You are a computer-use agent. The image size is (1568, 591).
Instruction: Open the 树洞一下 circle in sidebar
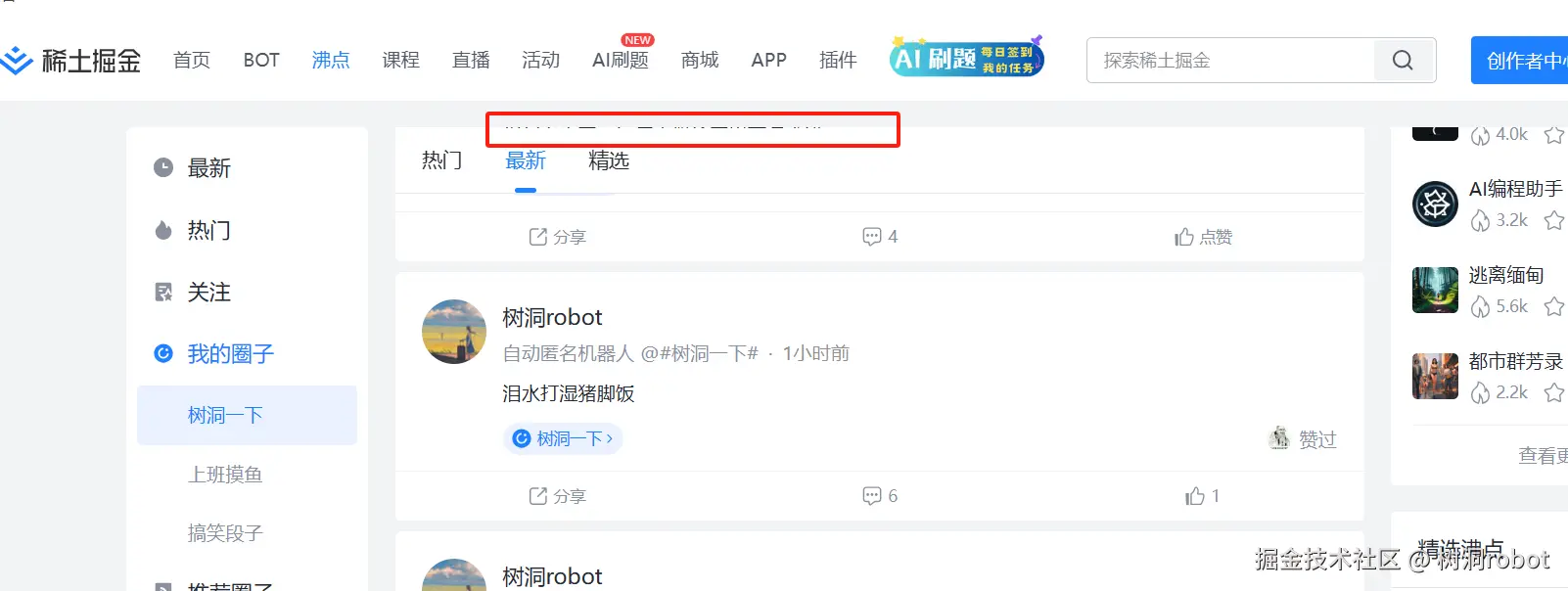point(247,415)
